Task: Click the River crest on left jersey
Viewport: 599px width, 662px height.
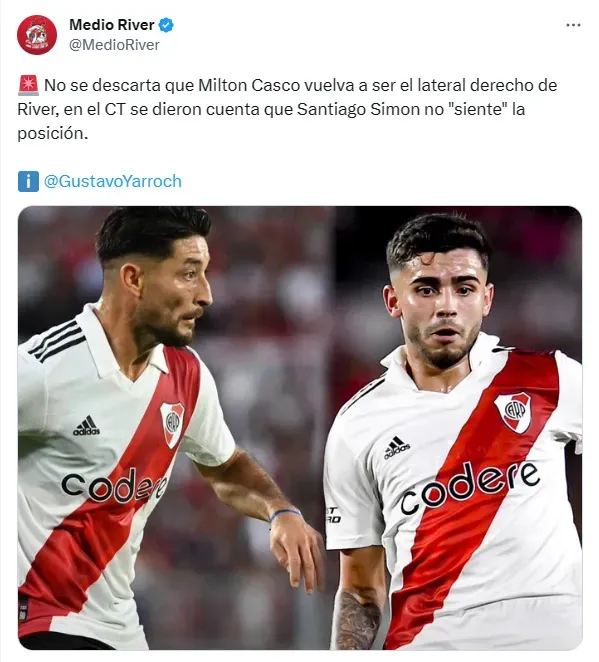Action: pyautogui.click(x=172, y=423)
